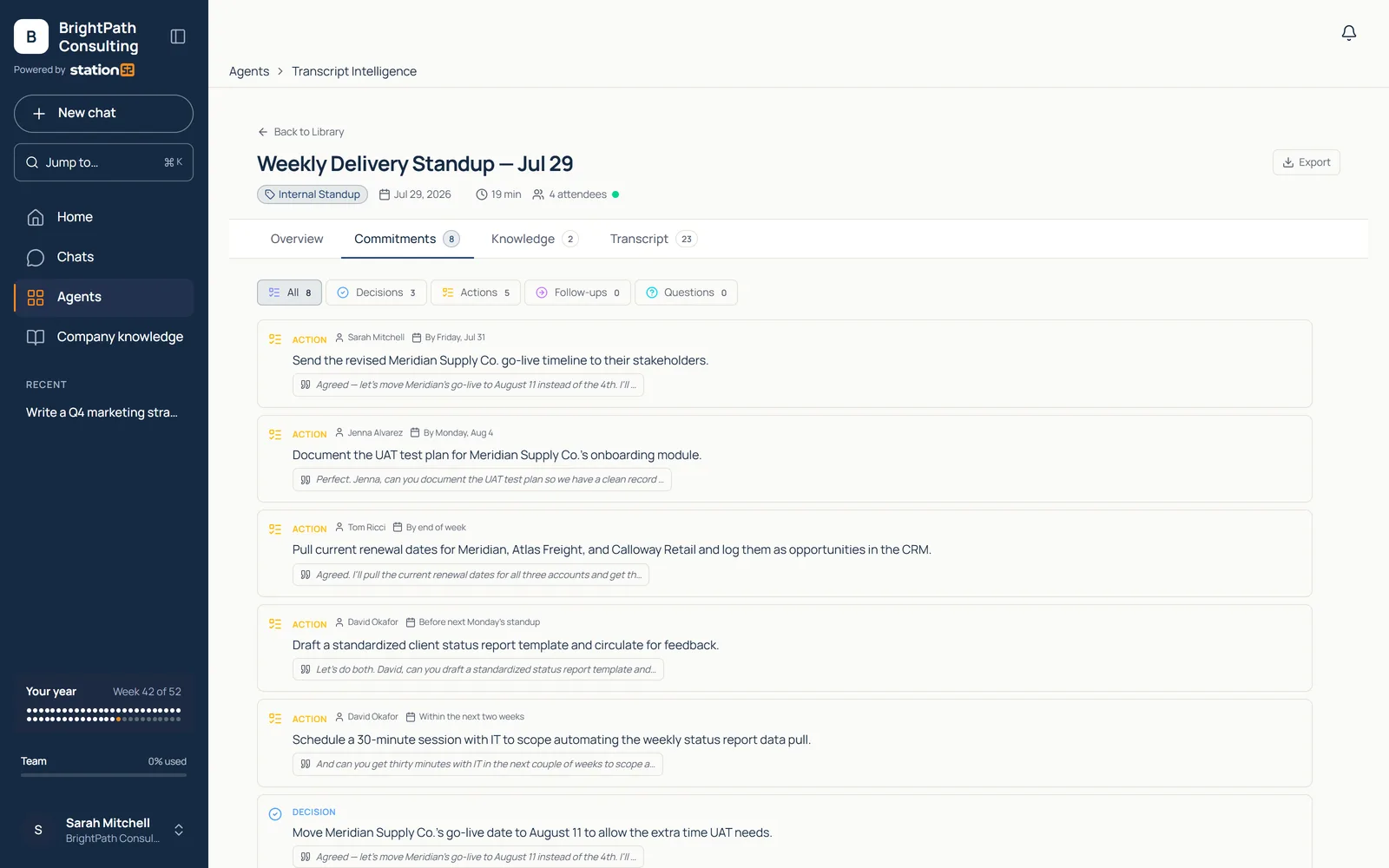Click the BrightPath B logo
This screenshot has height=868, width=1389.
coord(31,36)
